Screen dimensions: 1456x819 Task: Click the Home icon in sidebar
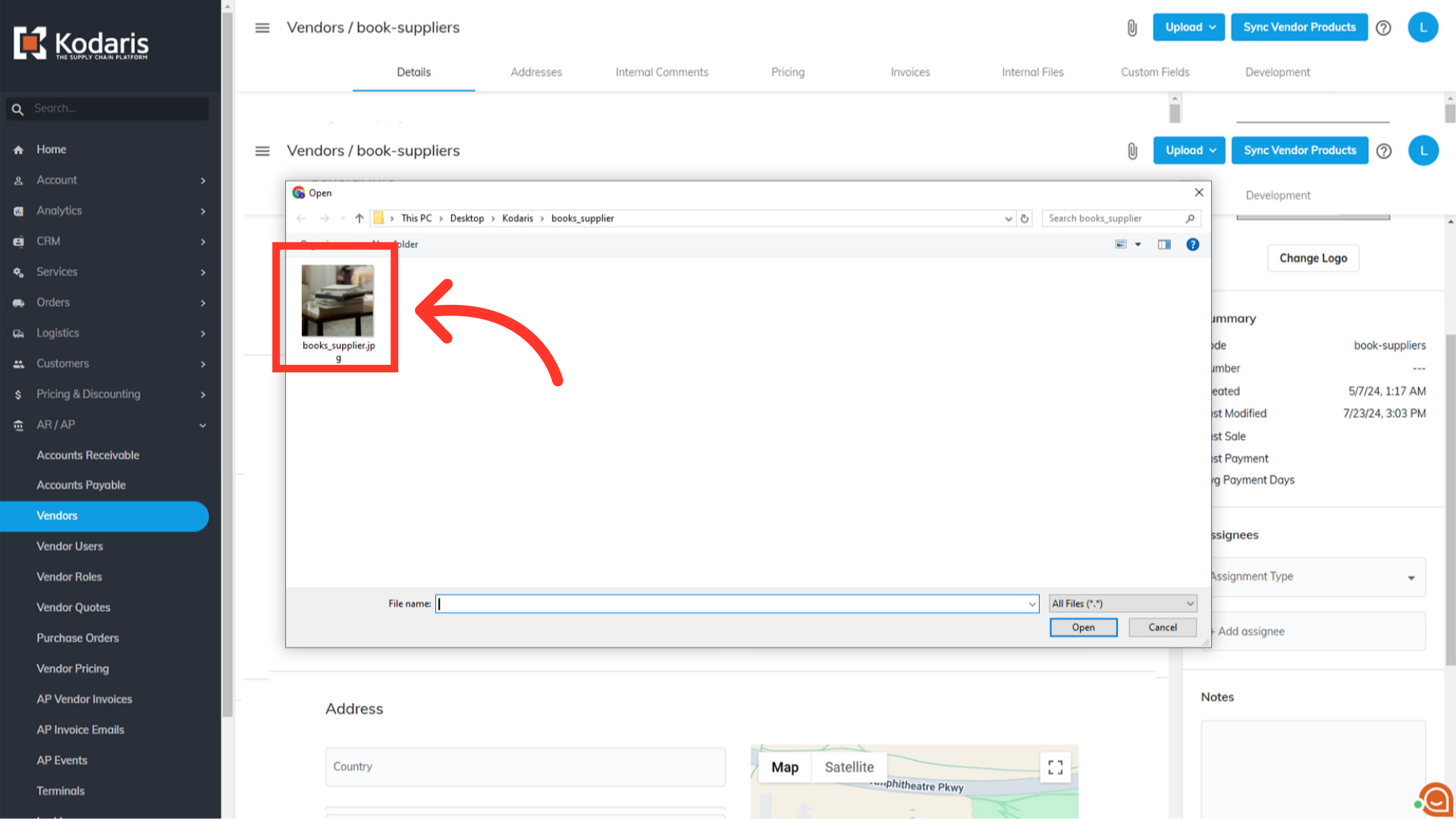coord(18,150)
